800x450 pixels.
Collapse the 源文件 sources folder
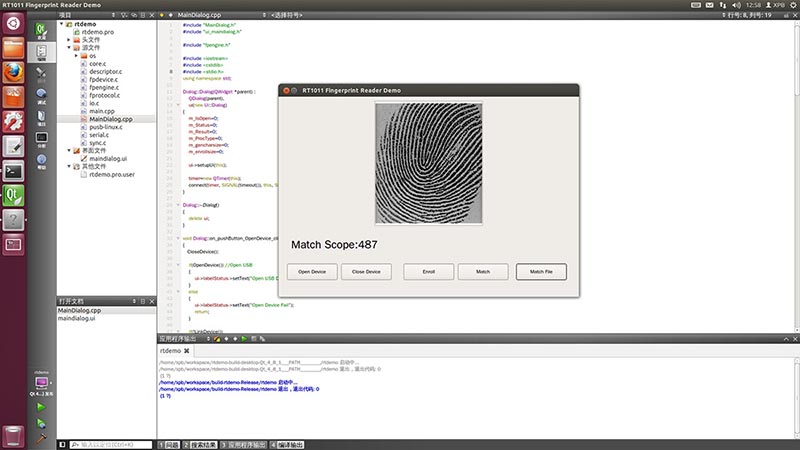(69, 47)
